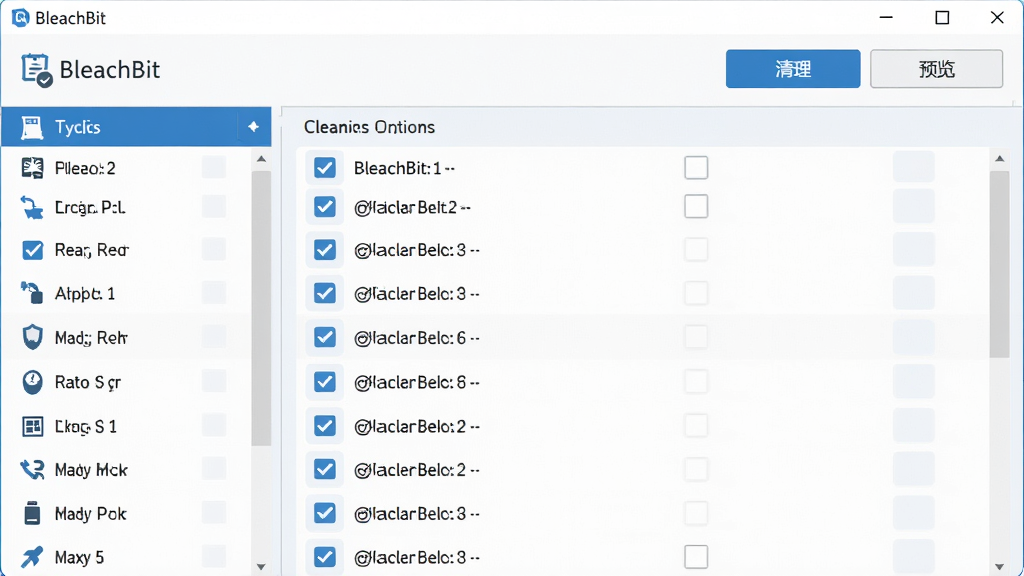This screenshot has height=576, width=1024.
Task: Uncheck the @lacler Belc: 6 checkbox
Action: click(325, 337)
